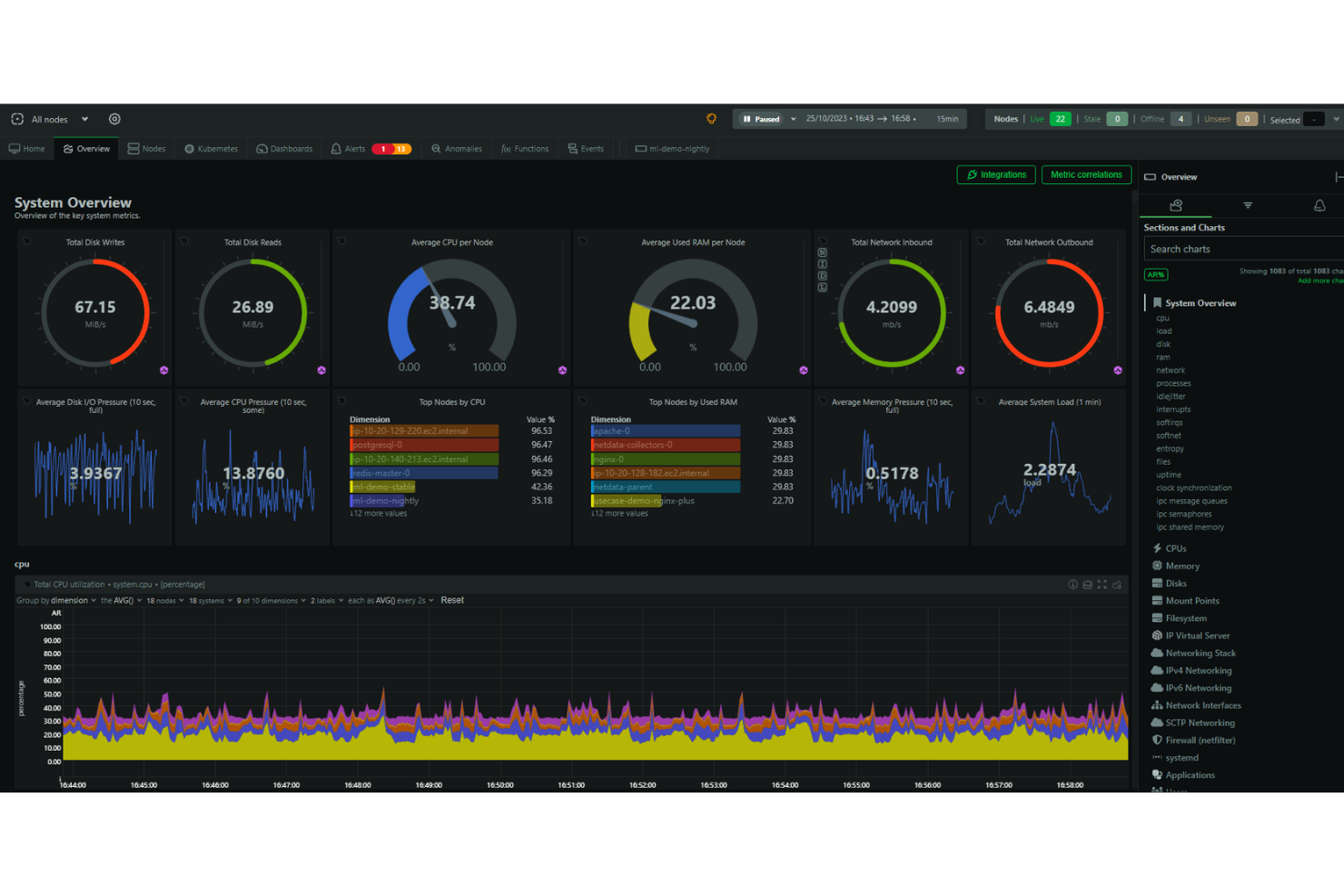Expand the time range picker chevron
Viewport: 1344px width, 896px height.
793,118
